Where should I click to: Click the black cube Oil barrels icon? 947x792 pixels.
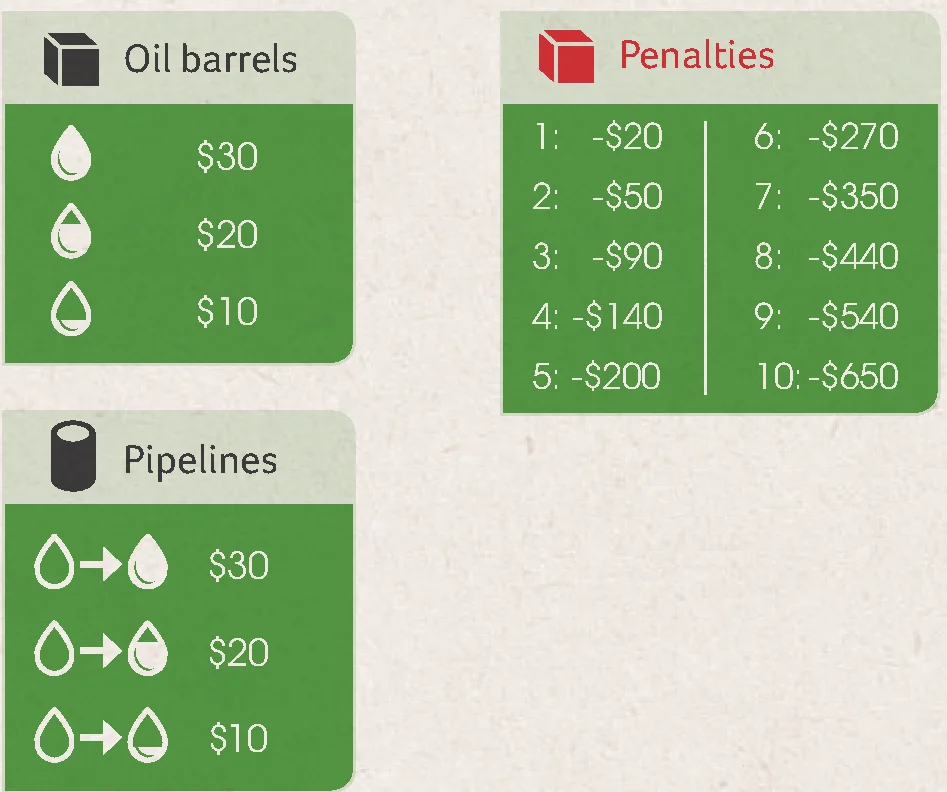71,59
